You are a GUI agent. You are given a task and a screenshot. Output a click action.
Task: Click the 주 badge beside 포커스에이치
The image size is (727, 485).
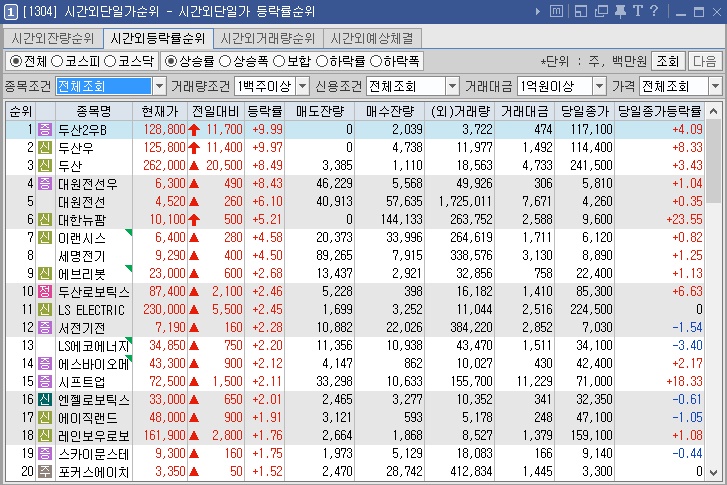[x=45, y=472]
